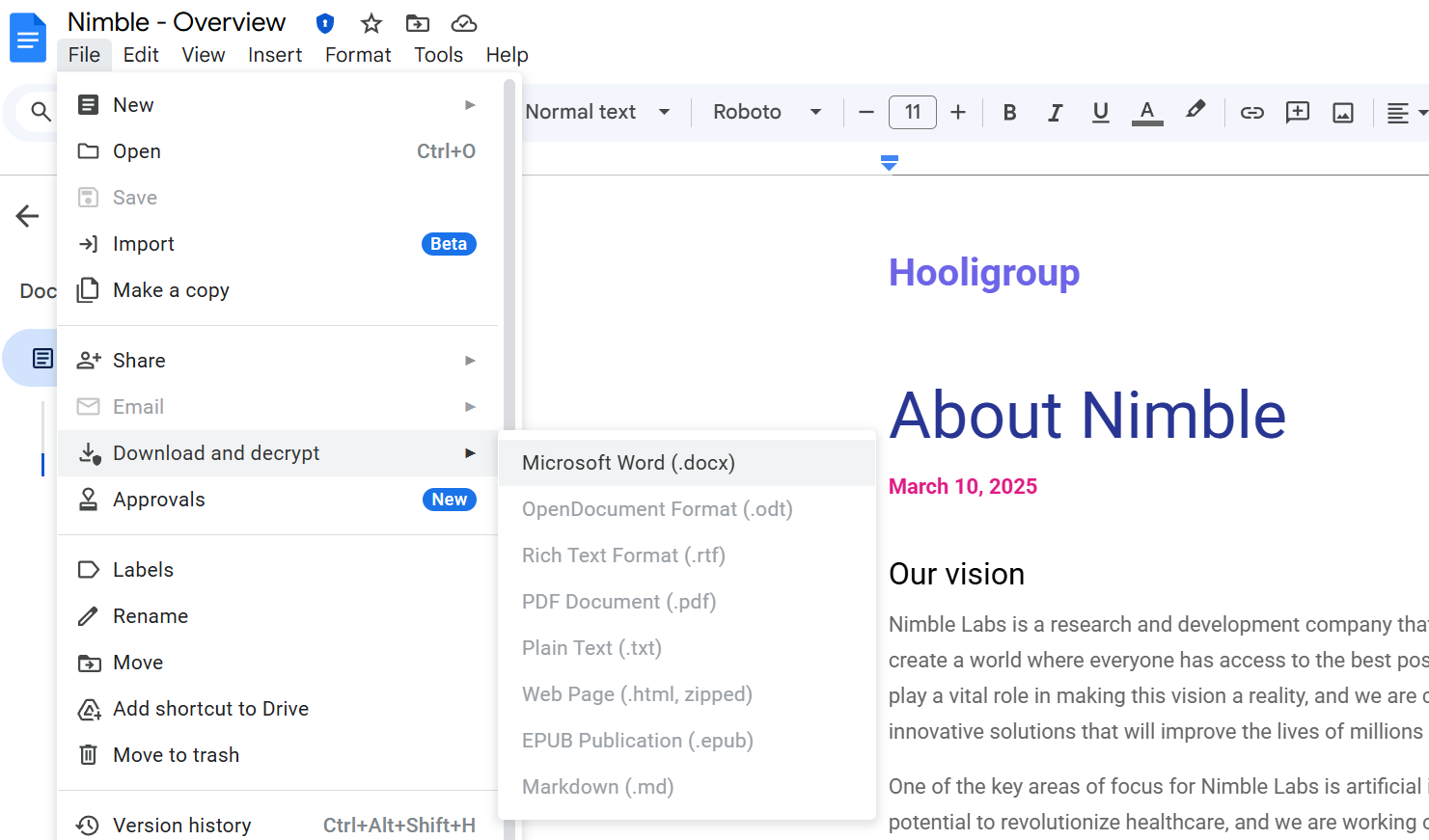Click the move-to-folder icon beside title
Viewport: 1429px width, 840px height.
pyautogui.click(x=418, y=23)
